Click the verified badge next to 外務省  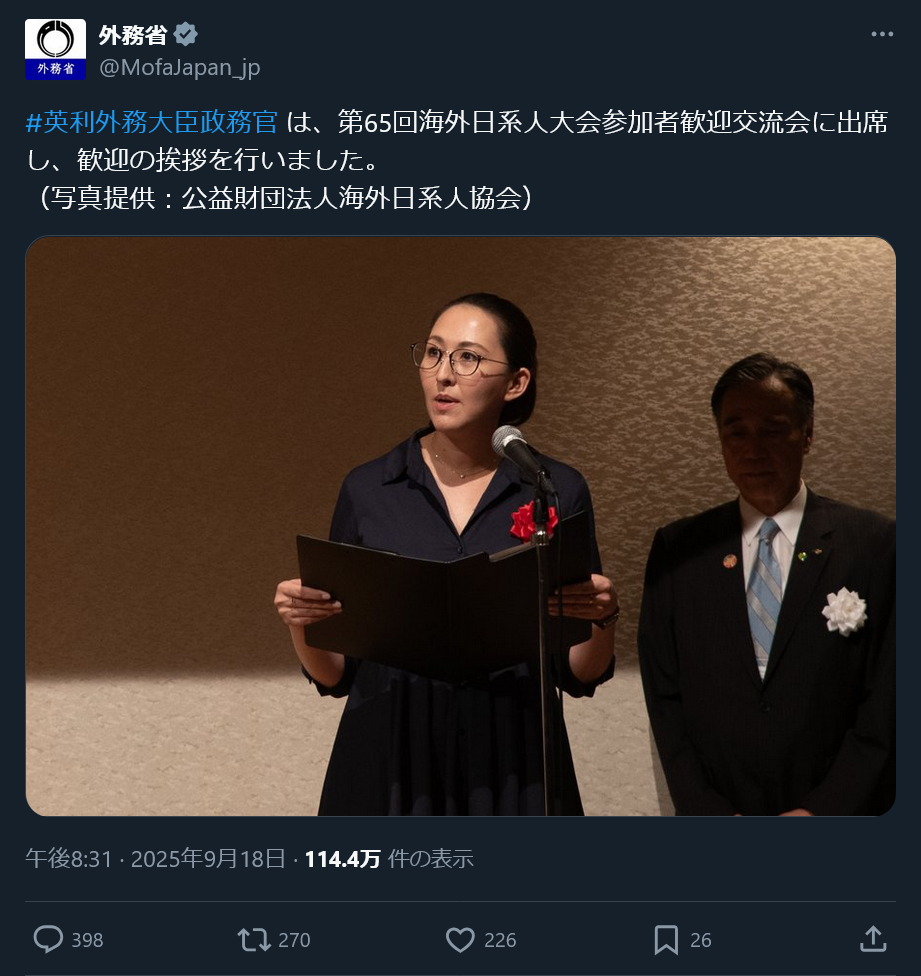[x=185, y=34]
